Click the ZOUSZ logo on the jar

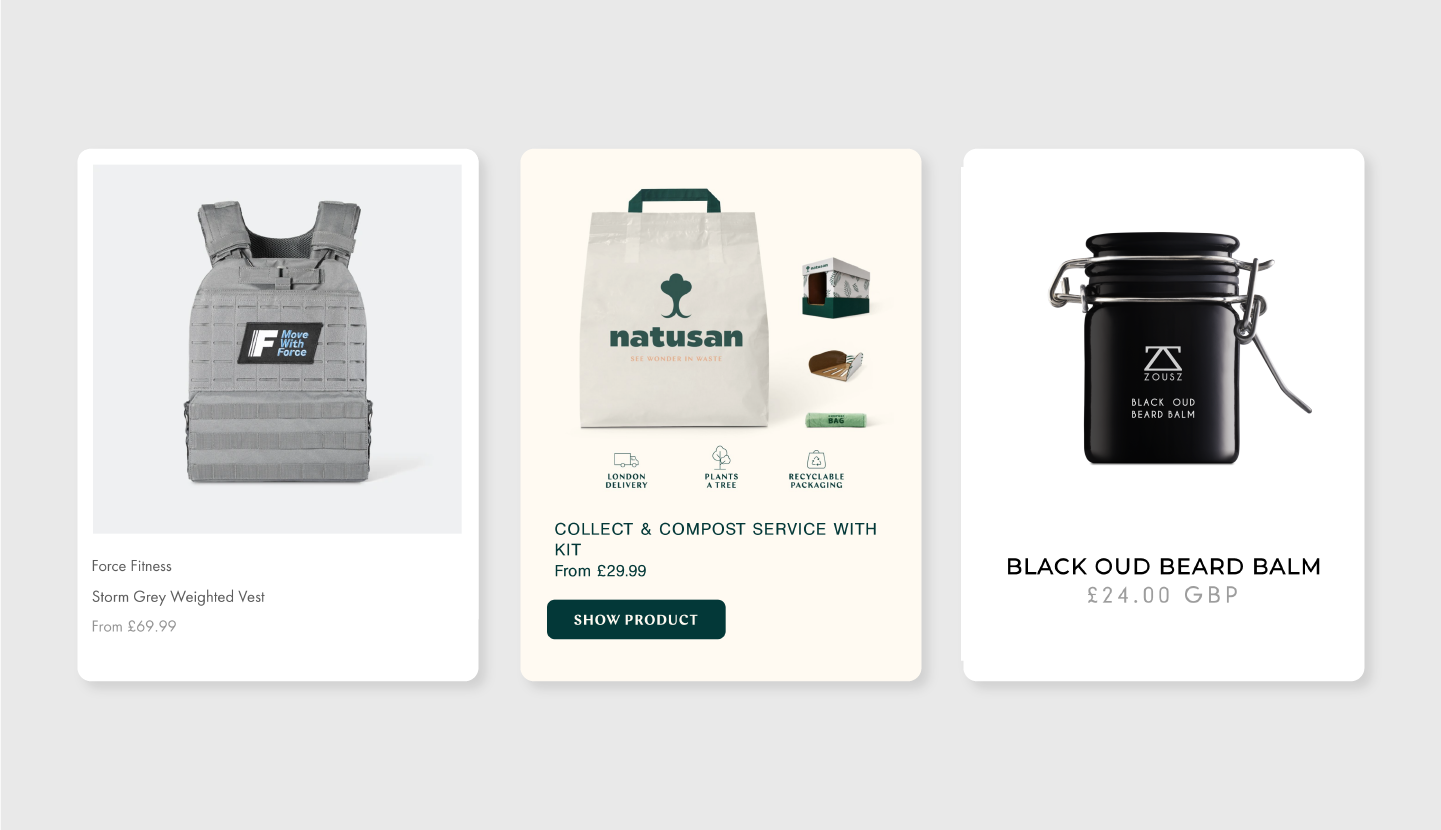1163,363
